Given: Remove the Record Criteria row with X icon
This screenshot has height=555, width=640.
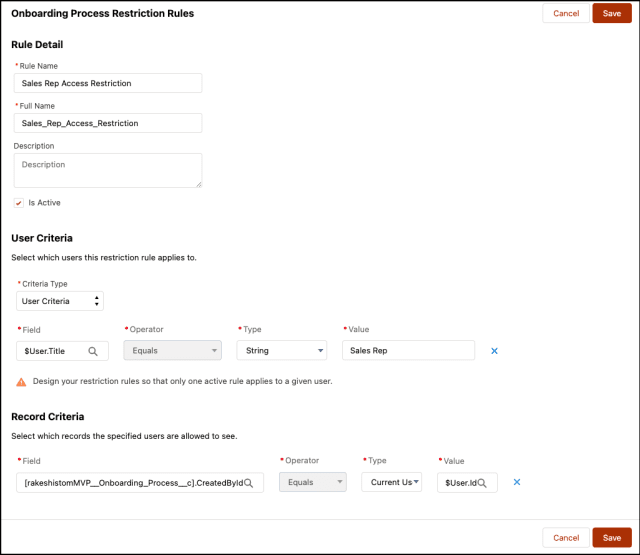Looking at the screenshot, I should 517,482.
